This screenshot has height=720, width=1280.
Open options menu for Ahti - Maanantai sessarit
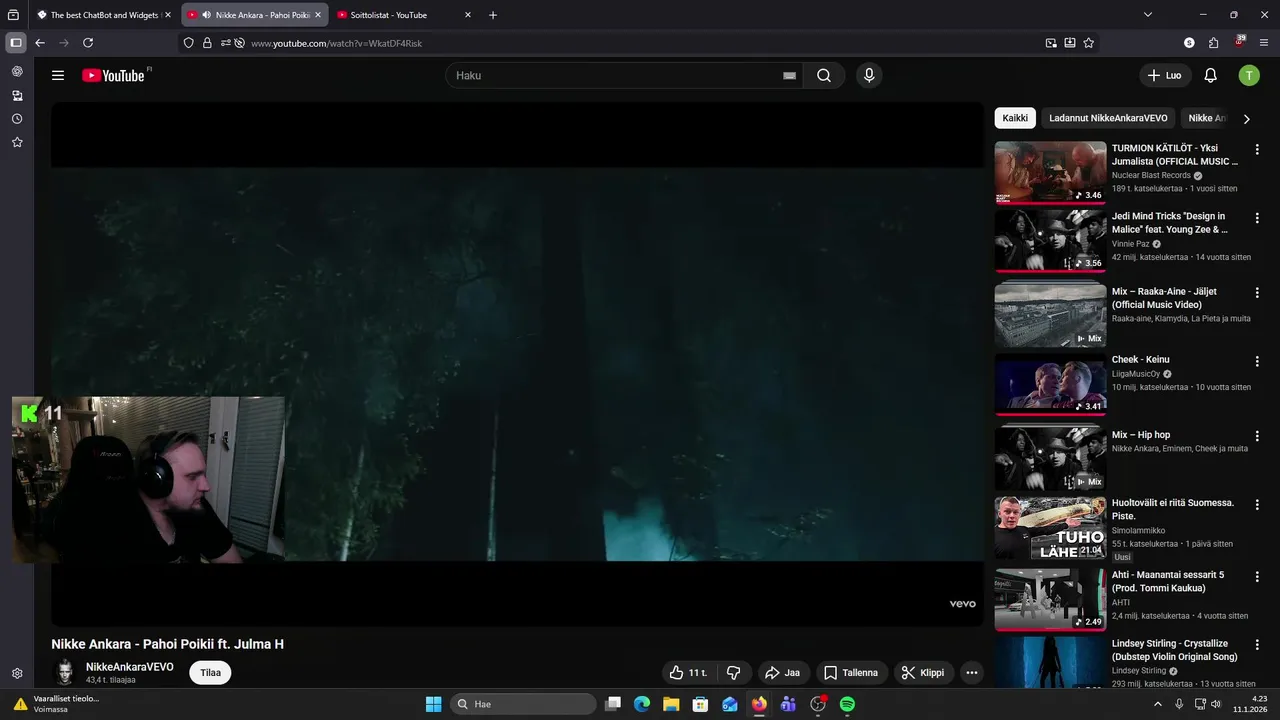coord(1257,577)
